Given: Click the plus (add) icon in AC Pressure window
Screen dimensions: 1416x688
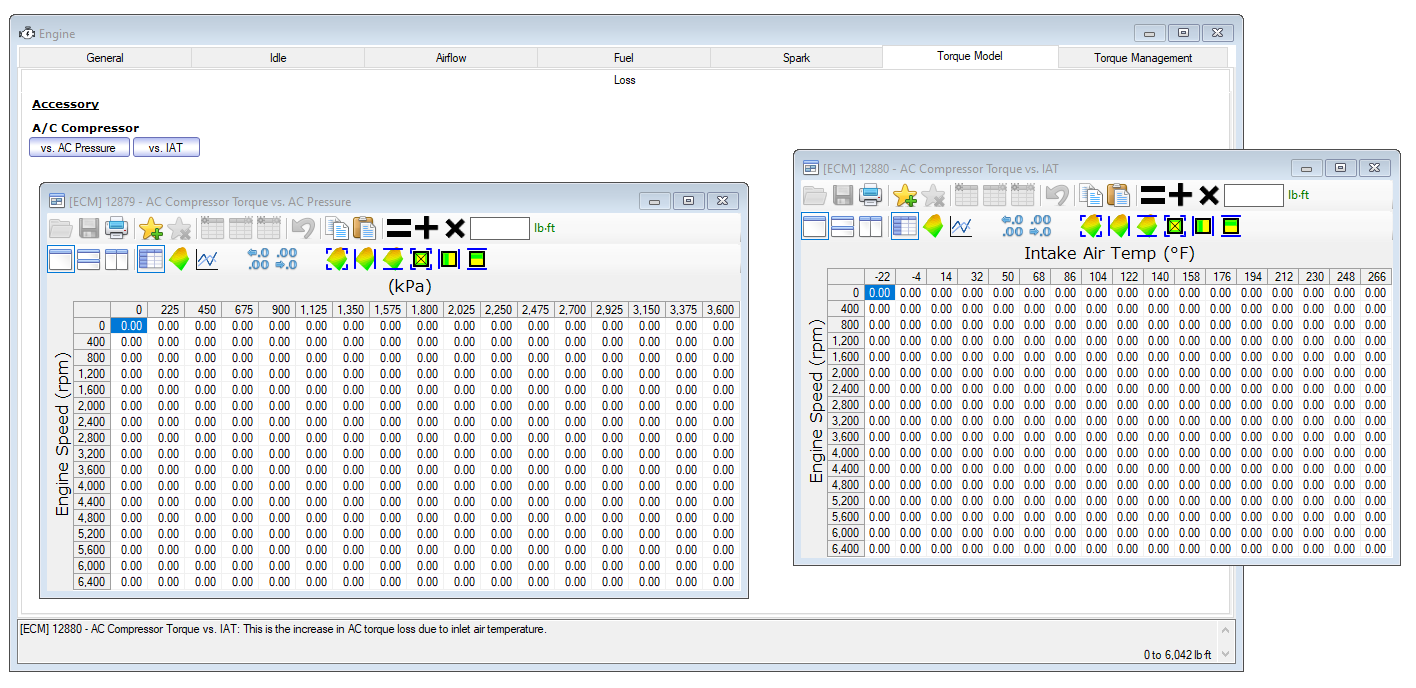Looking at the screenshot, I should tap(427, 228).
